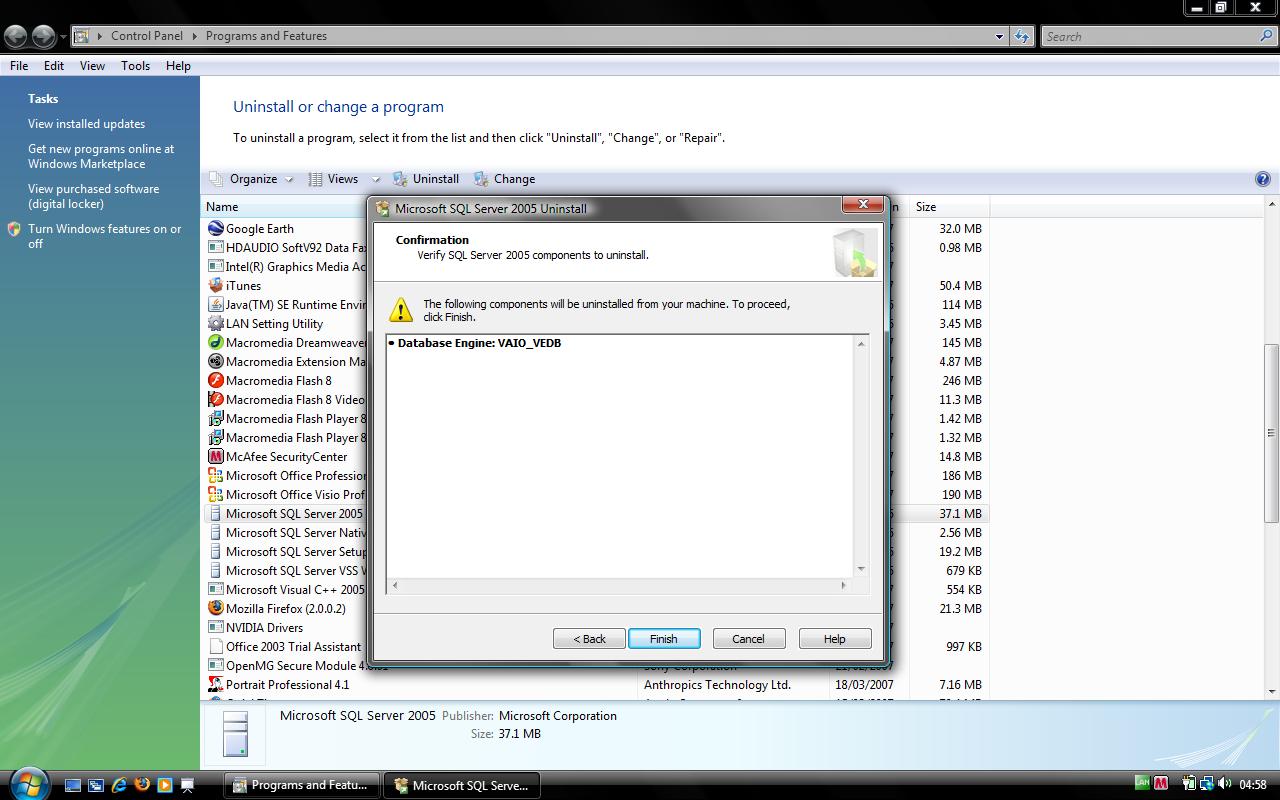Click the Mozilla Firefox program icon
The image size is (1280, 800).
[x=215, y=608]
